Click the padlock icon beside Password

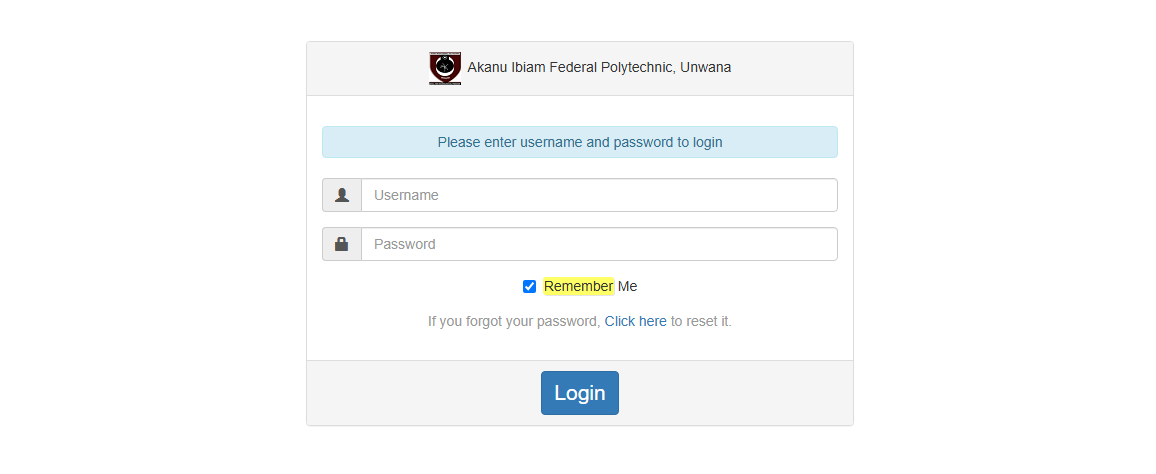[x=341, y=244]
